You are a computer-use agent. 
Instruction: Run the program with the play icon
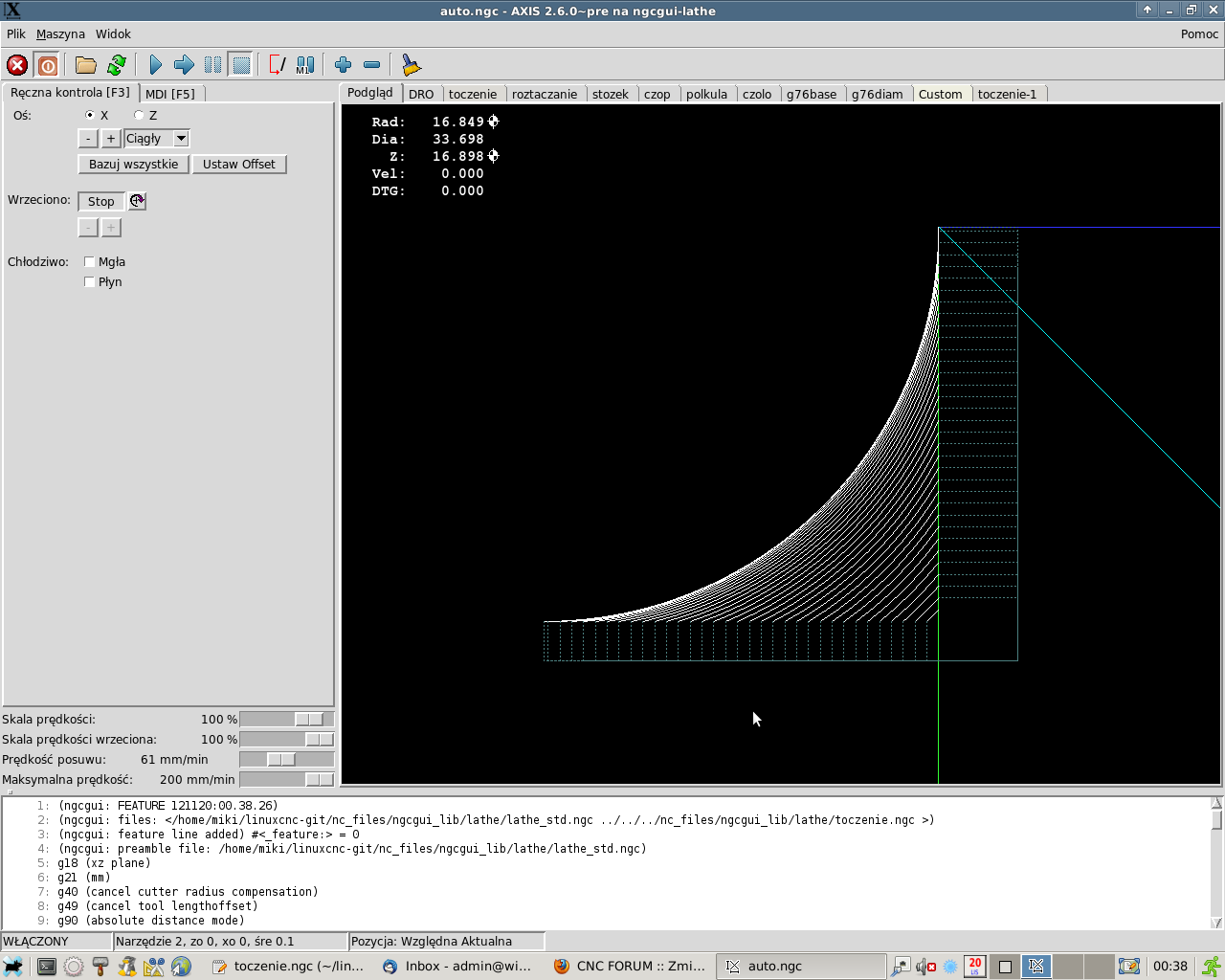[x=155, y=65]
